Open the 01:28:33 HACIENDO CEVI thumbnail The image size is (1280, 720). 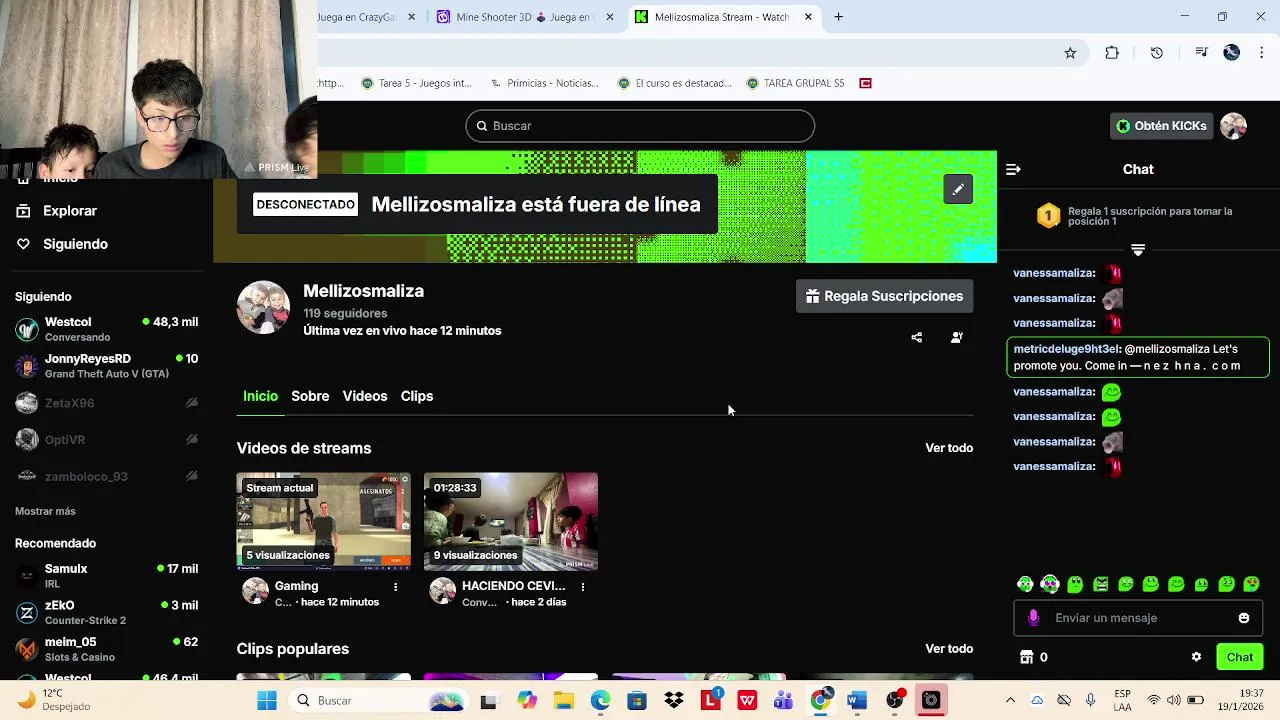(x=511, y=521)
